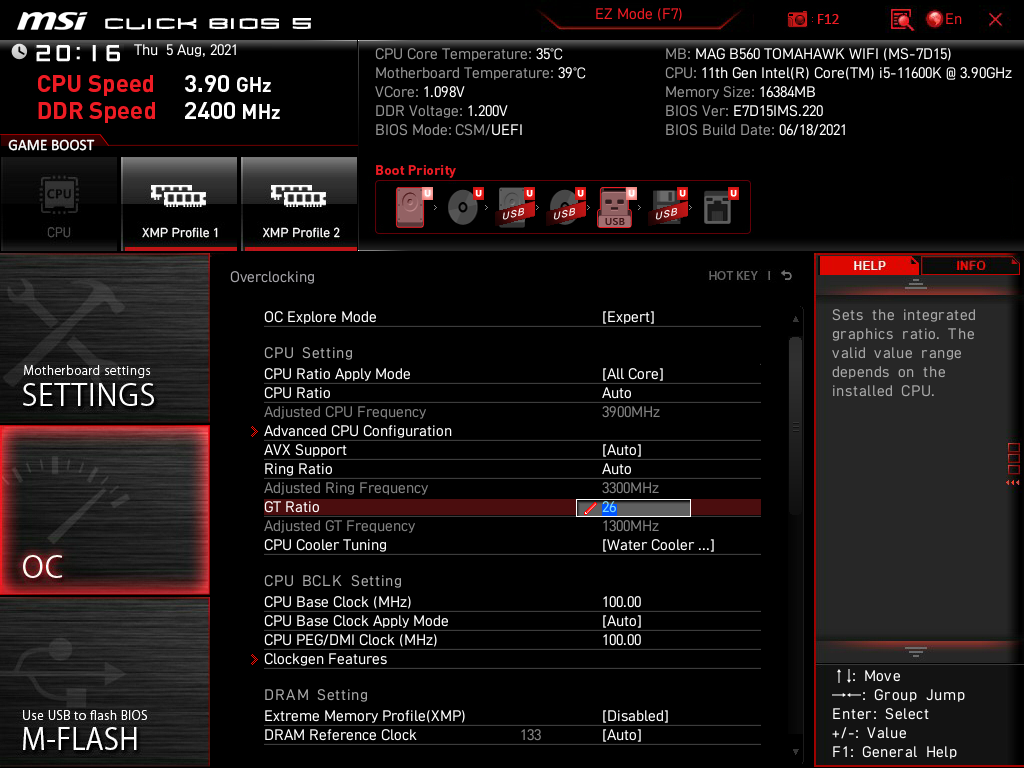Click the HOT KEY label
Screen dimensions: 1024x768
[733, 276]
